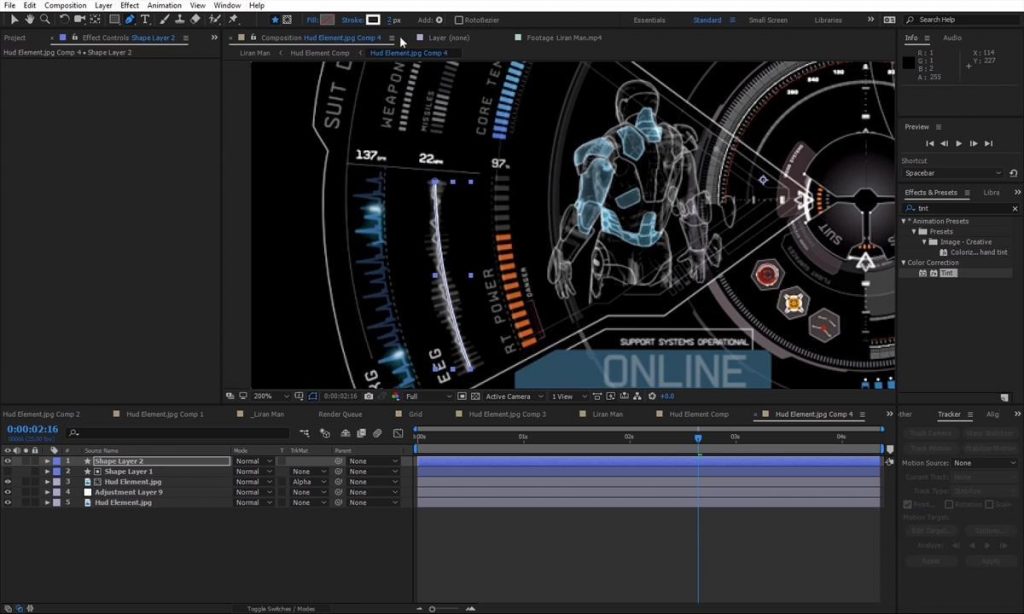Open the Full resolution dropdown
This screenshot has height=614, width=1024.
428,396
